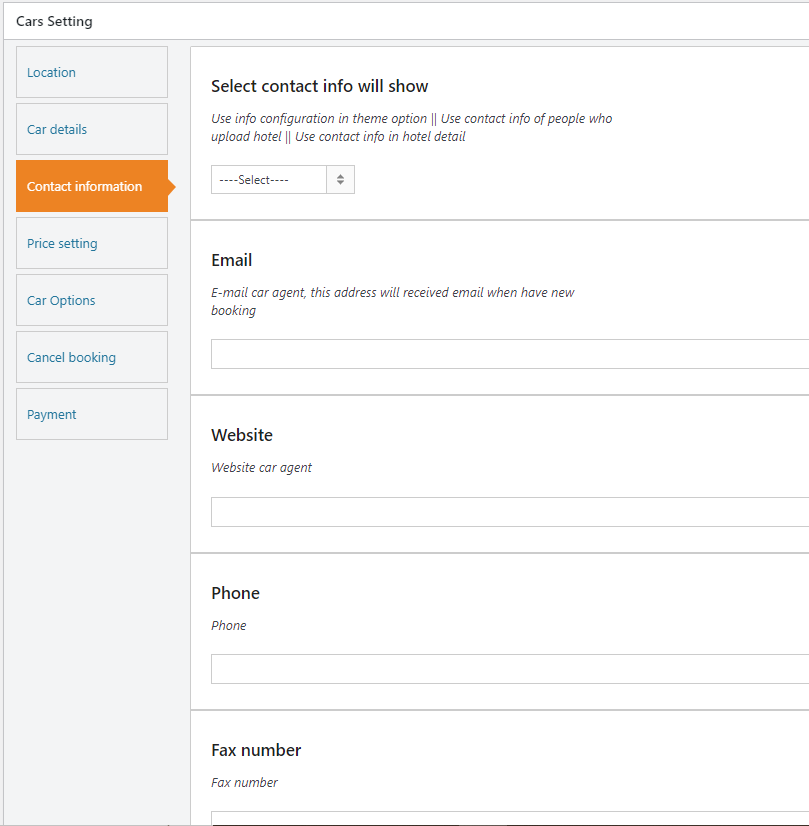Open the Car Options tab
This screenshot has height=826, width=809.
pos(92,300)
